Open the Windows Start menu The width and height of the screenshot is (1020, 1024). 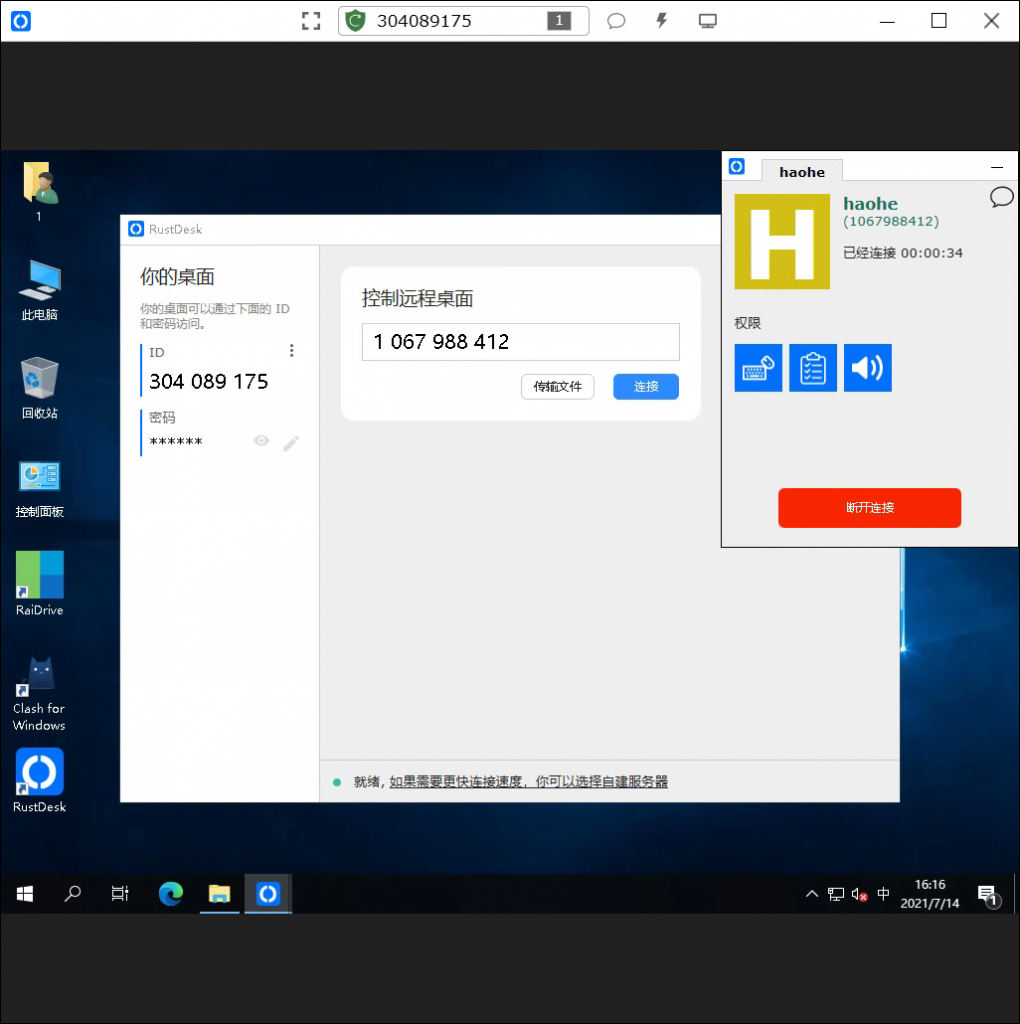pos(25,893)
